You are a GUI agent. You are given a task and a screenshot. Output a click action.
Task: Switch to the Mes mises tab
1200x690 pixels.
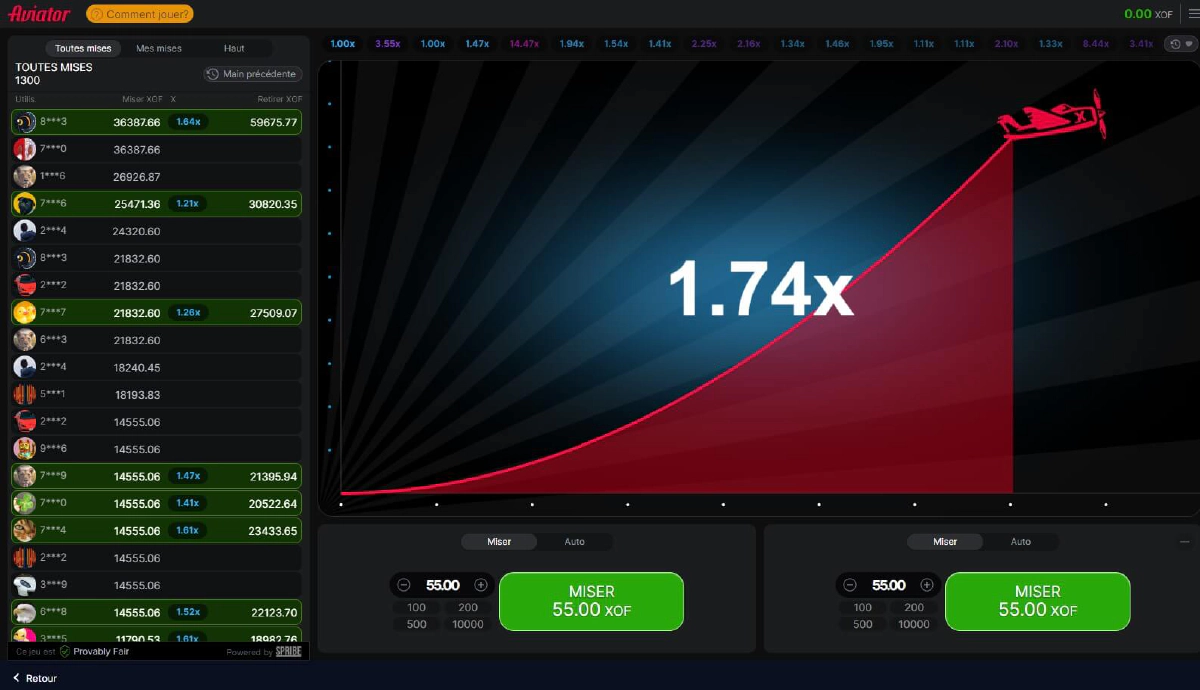coord(159,48)
